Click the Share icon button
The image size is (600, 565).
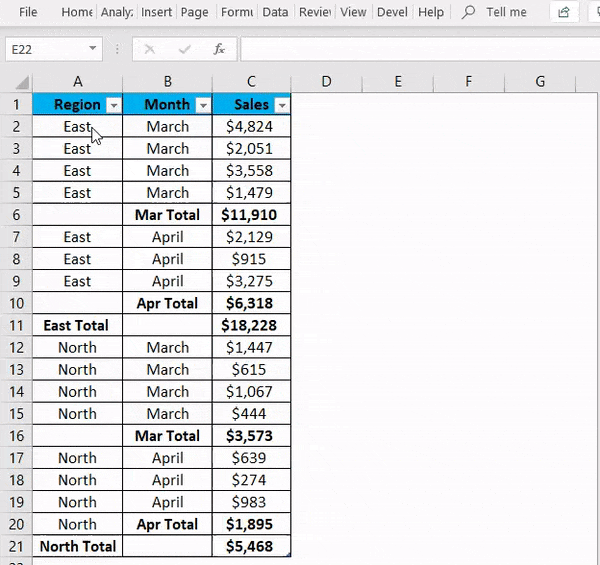click(564, 12)
